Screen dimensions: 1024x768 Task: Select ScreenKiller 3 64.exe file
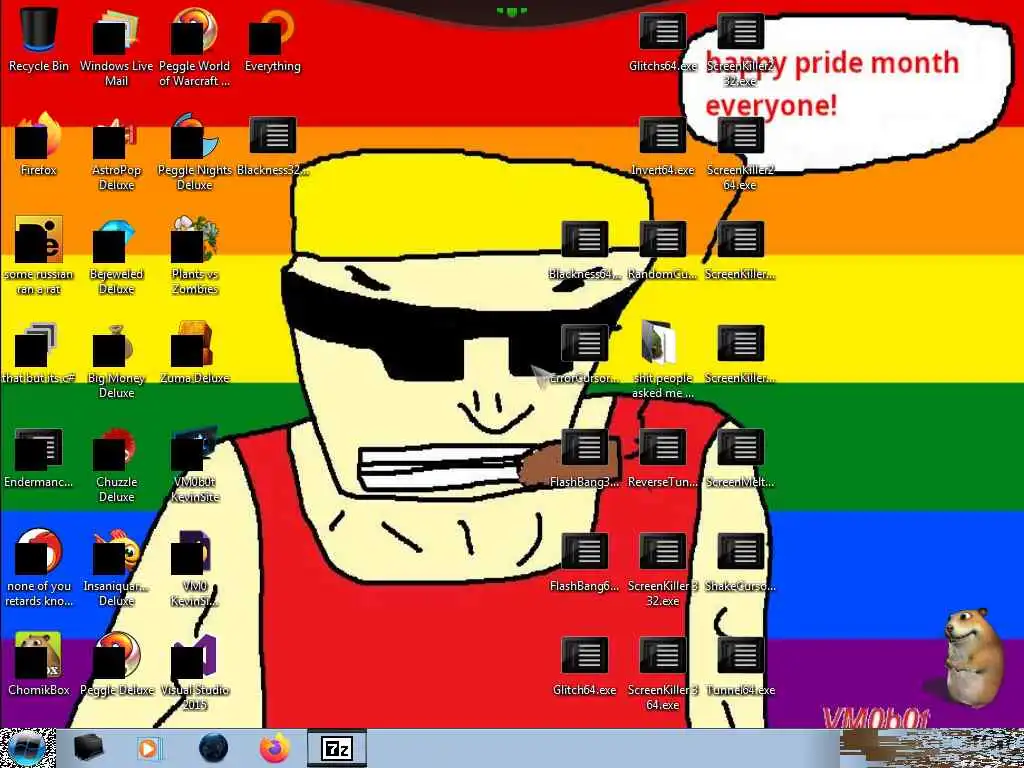click(663, 673)
